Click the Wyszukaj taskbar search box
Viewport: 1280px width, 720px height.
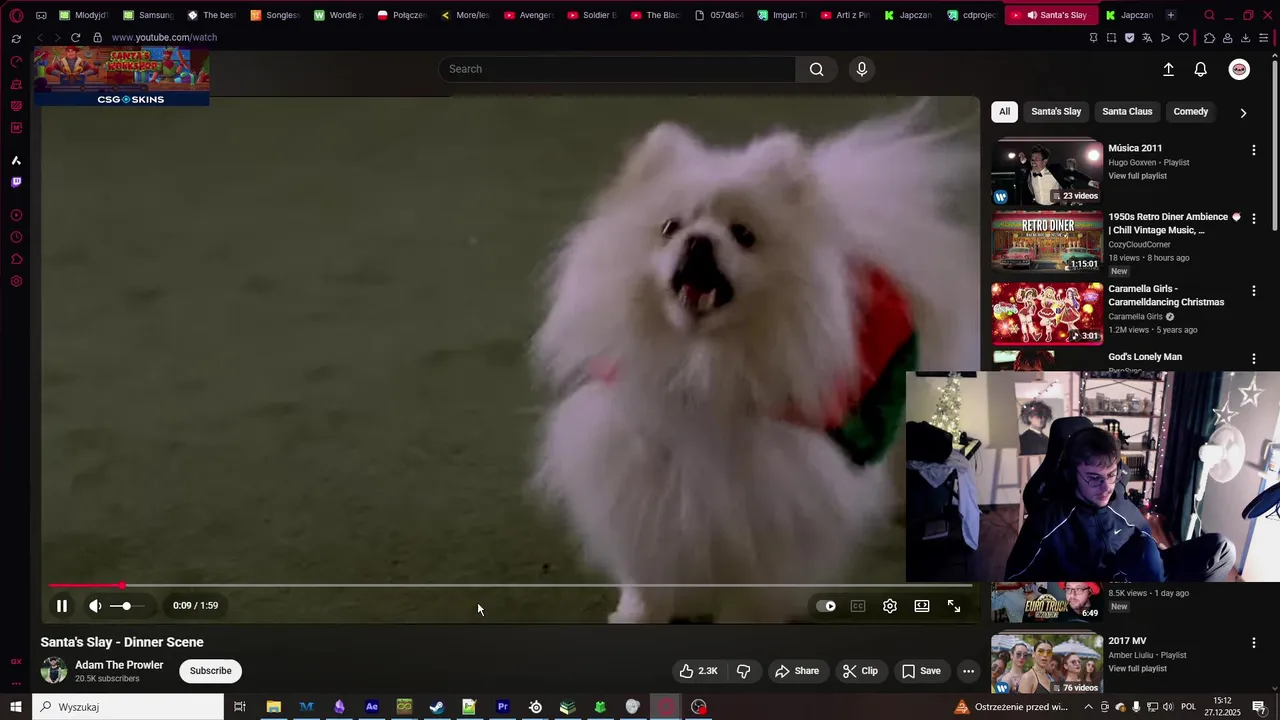point(128,707)
